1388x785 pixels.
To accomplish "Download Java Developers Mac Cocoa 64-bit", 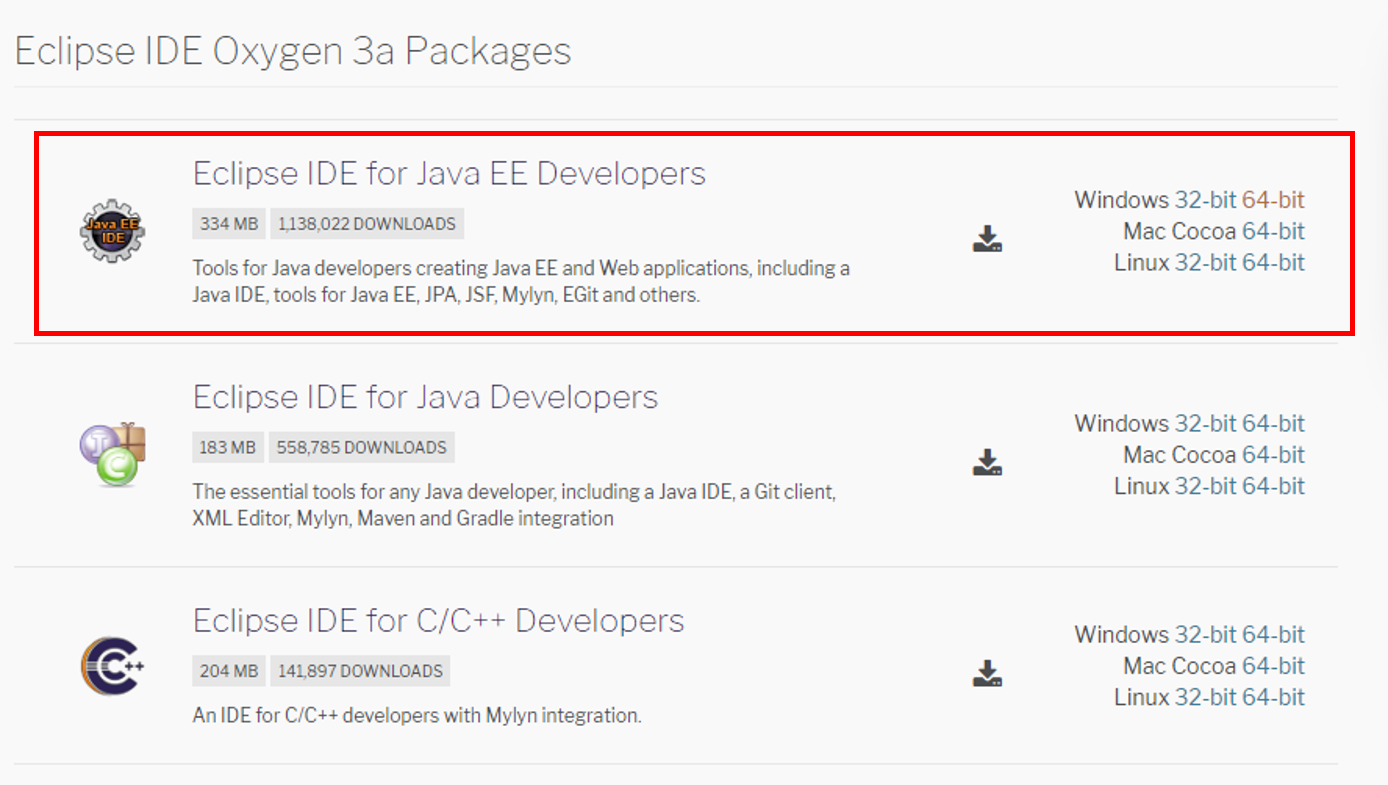I will tap(1273, 455).
